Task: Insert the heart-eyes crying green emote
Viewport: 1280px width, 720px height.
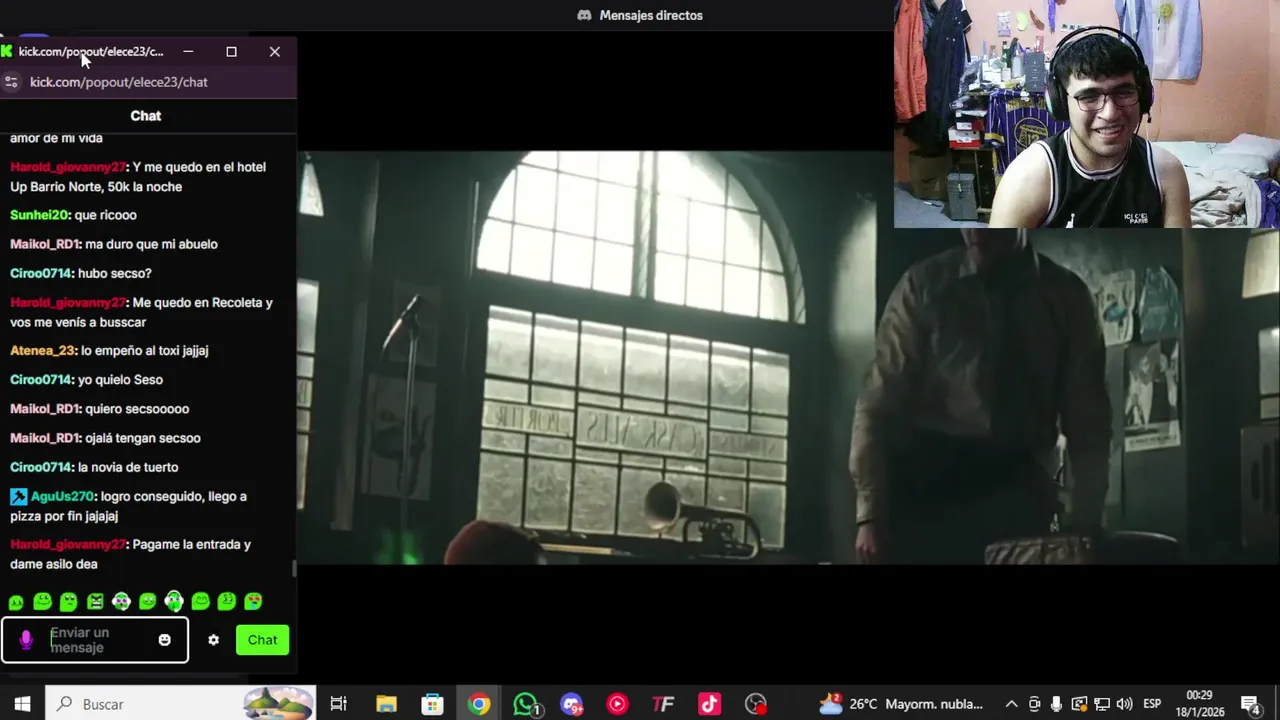Action: [253, 601]
